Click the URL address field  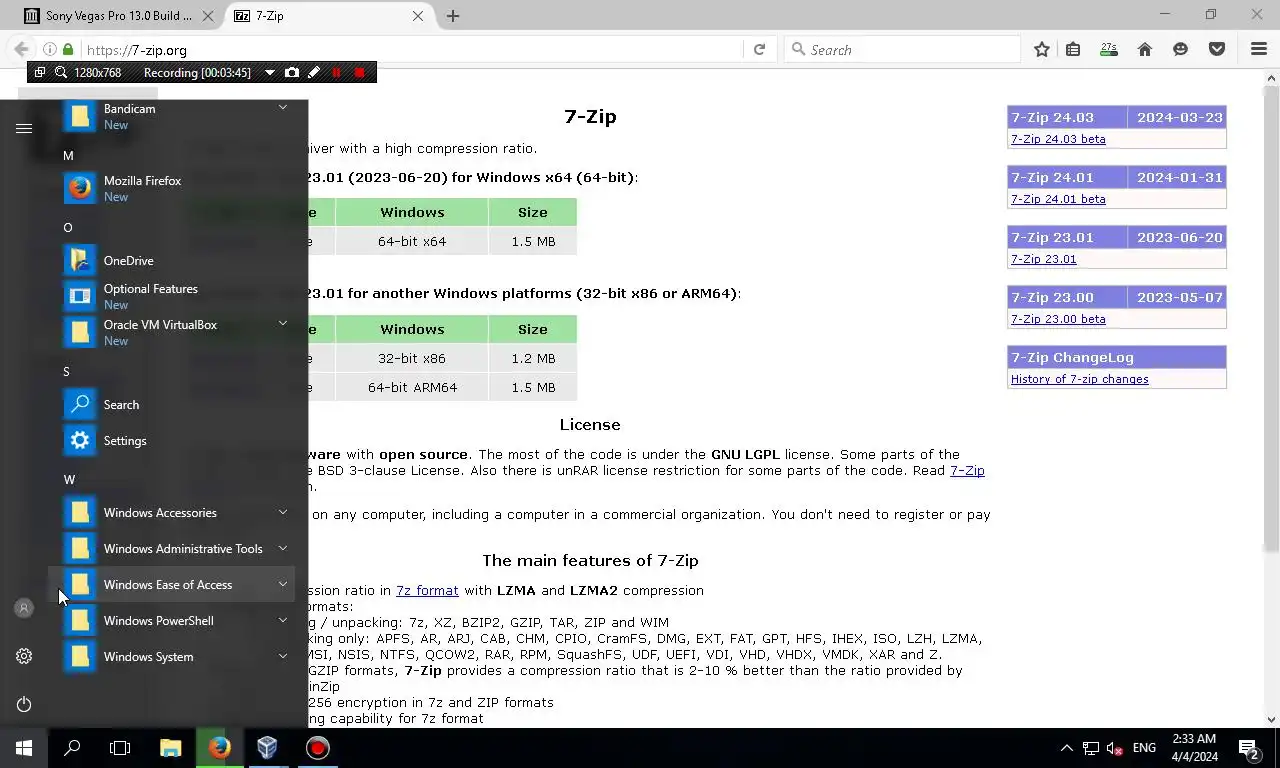tap(410, 50)
